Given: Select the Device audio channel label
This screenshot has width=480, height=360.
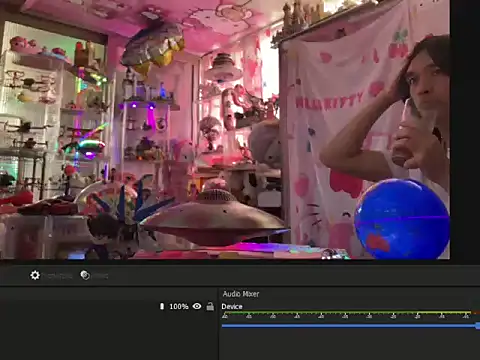Looking at the screenshot, I should pos(232,306).
